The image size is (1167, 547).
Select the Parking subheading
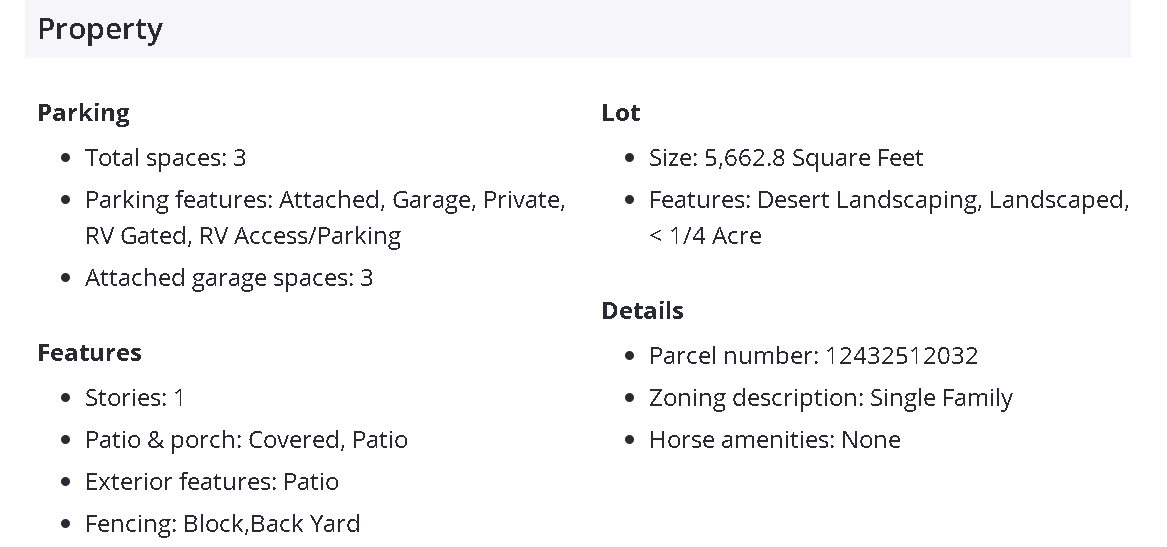click(x=83, y=113)
